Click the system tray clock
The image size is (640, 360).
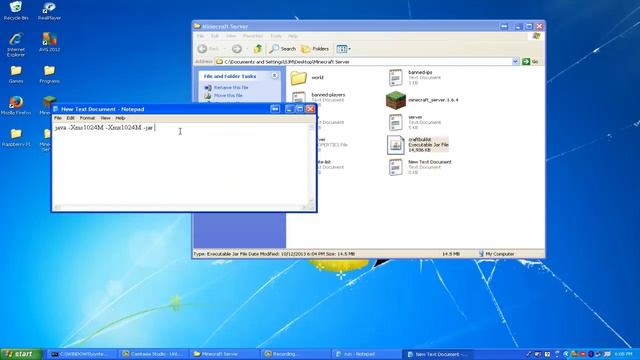623,354
